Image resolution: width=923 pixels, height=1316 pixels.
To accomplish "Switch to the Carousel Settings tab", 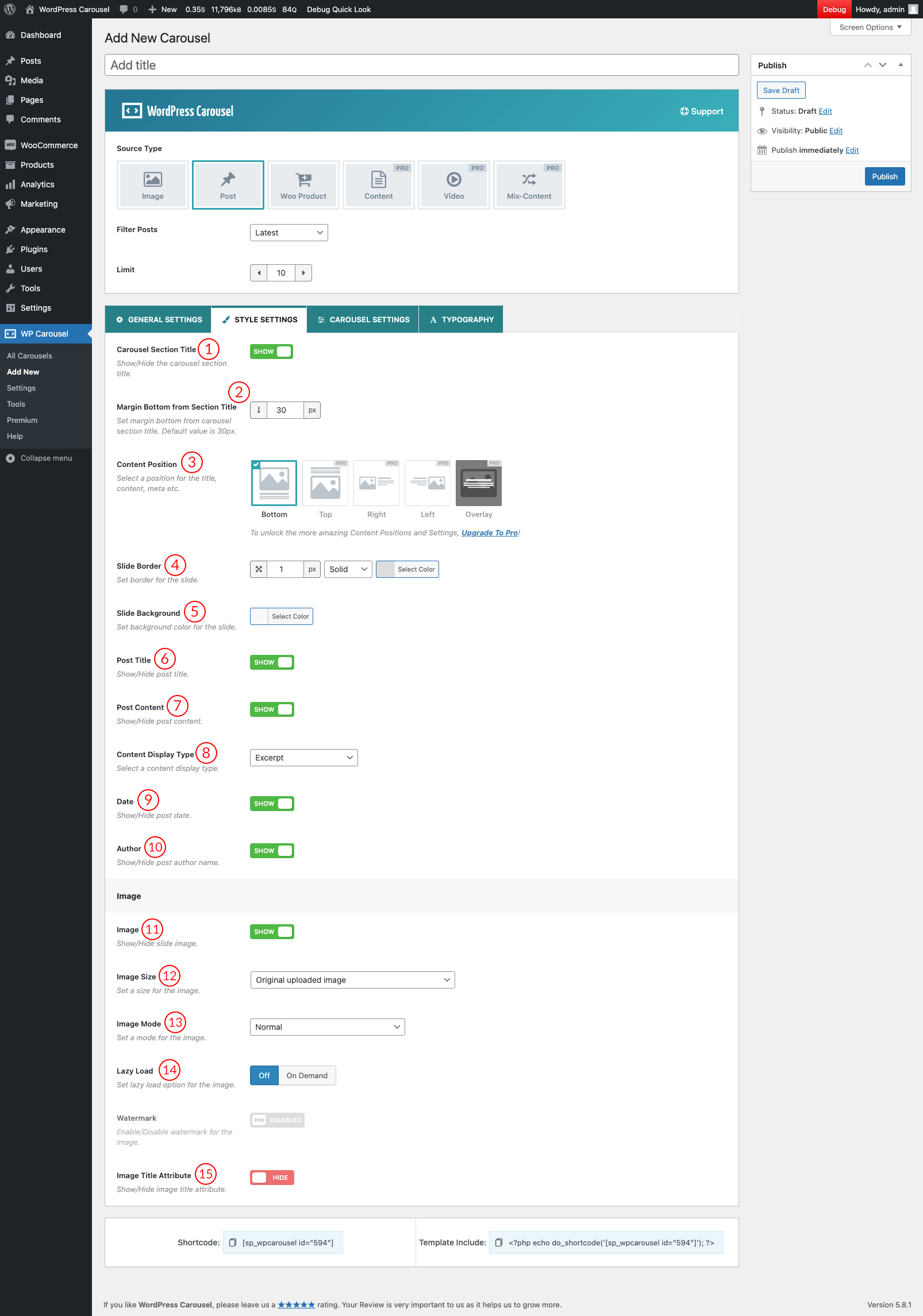I will click(x=363, y=319).
